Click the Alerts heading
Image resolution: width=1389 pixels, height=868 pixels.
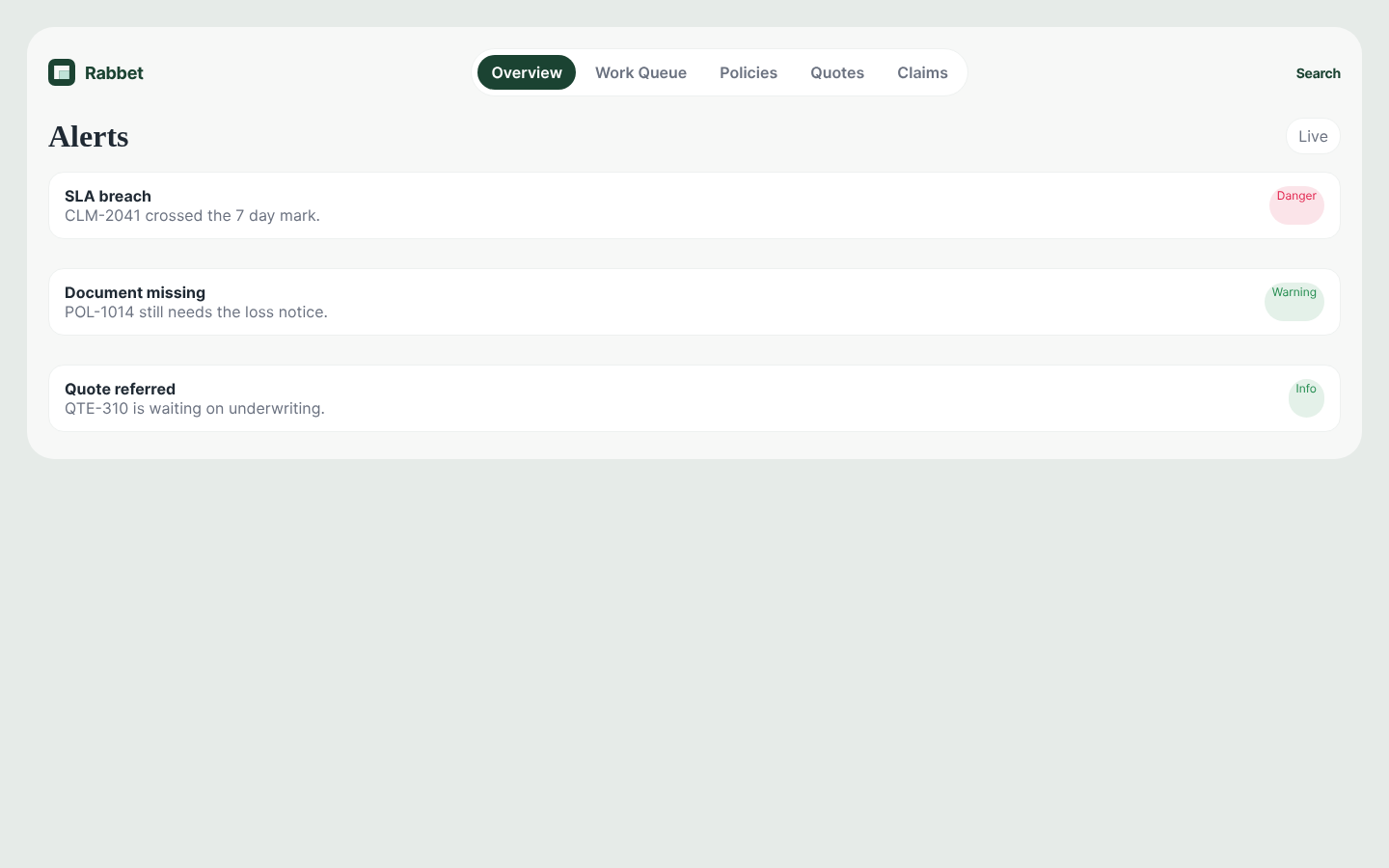pos(89,136)
